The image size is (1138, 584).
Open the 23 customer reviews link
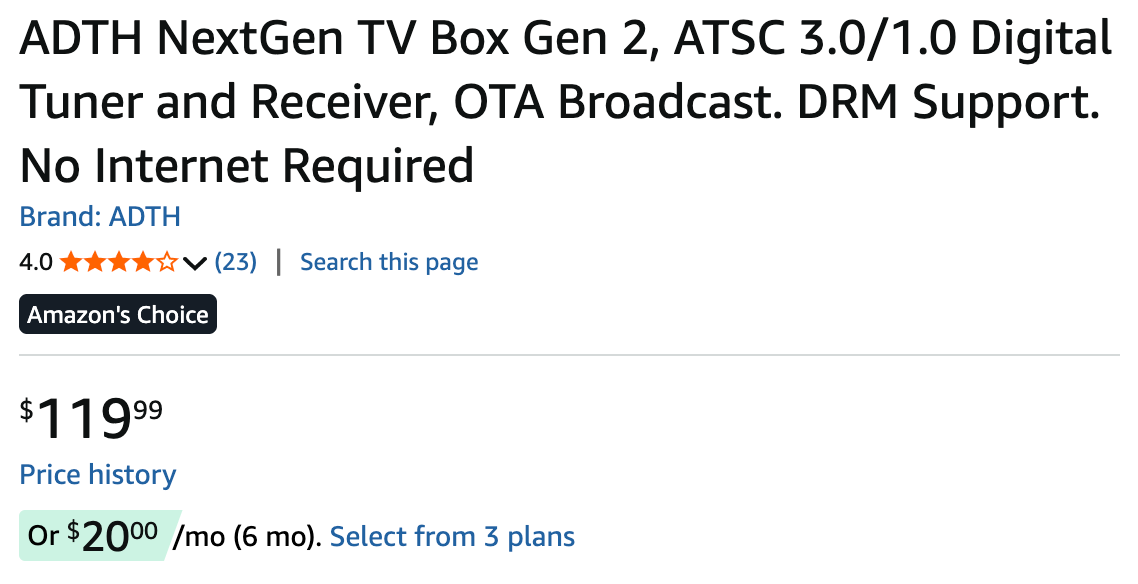[x=236, y=262]
